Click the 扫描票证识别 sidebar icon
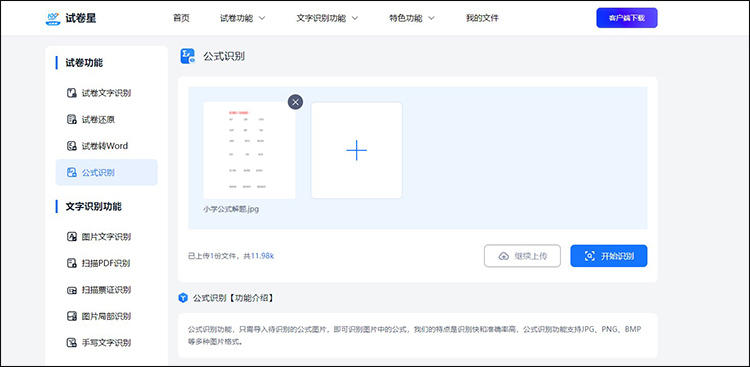 coord(71,290)
